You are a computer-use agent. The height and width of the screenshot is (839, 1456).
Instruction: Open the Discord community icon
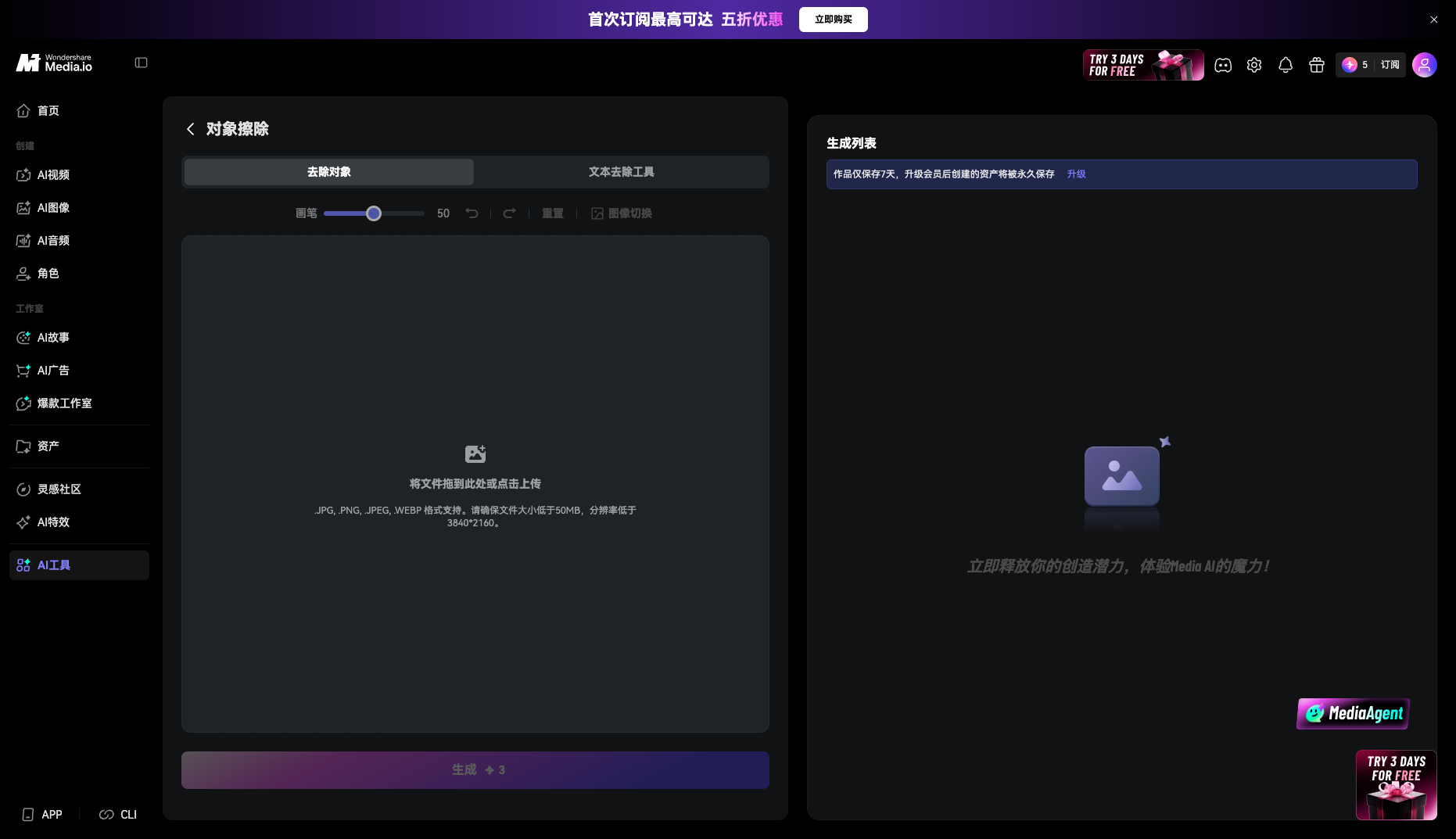1223,65
